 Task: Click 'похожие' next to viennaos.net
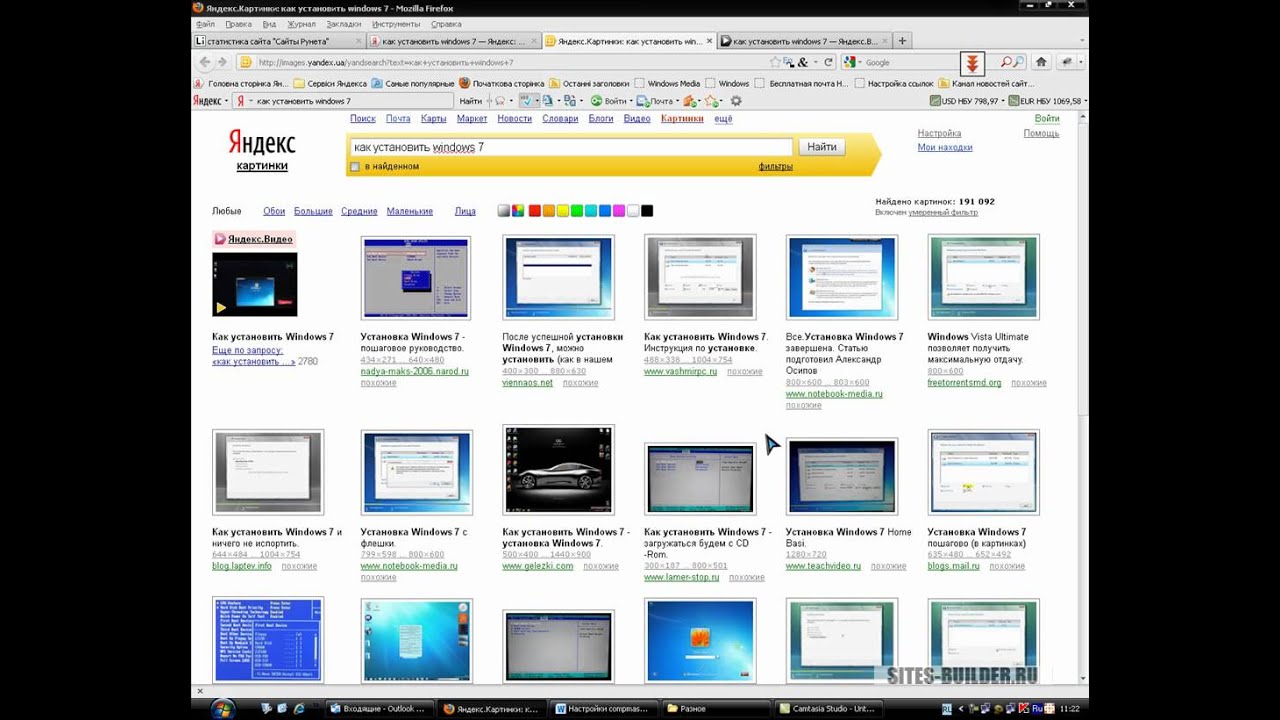(x=580, y=383)
